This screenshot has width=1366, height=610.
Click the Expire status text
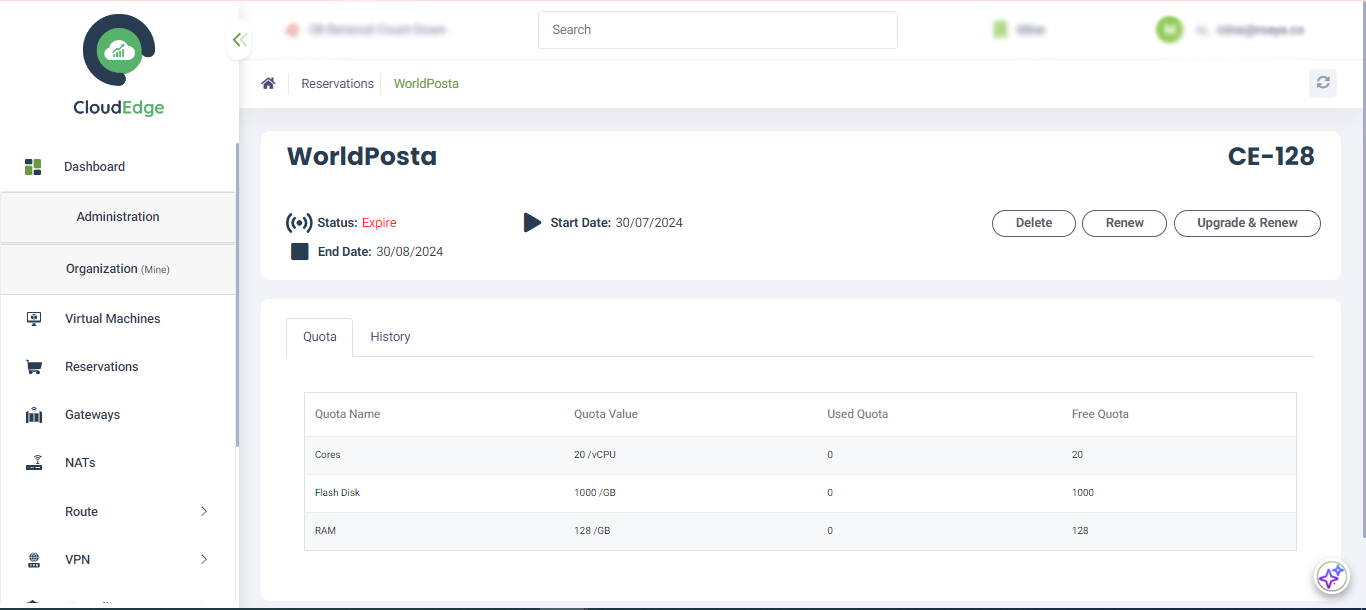(x=379, y=223)
